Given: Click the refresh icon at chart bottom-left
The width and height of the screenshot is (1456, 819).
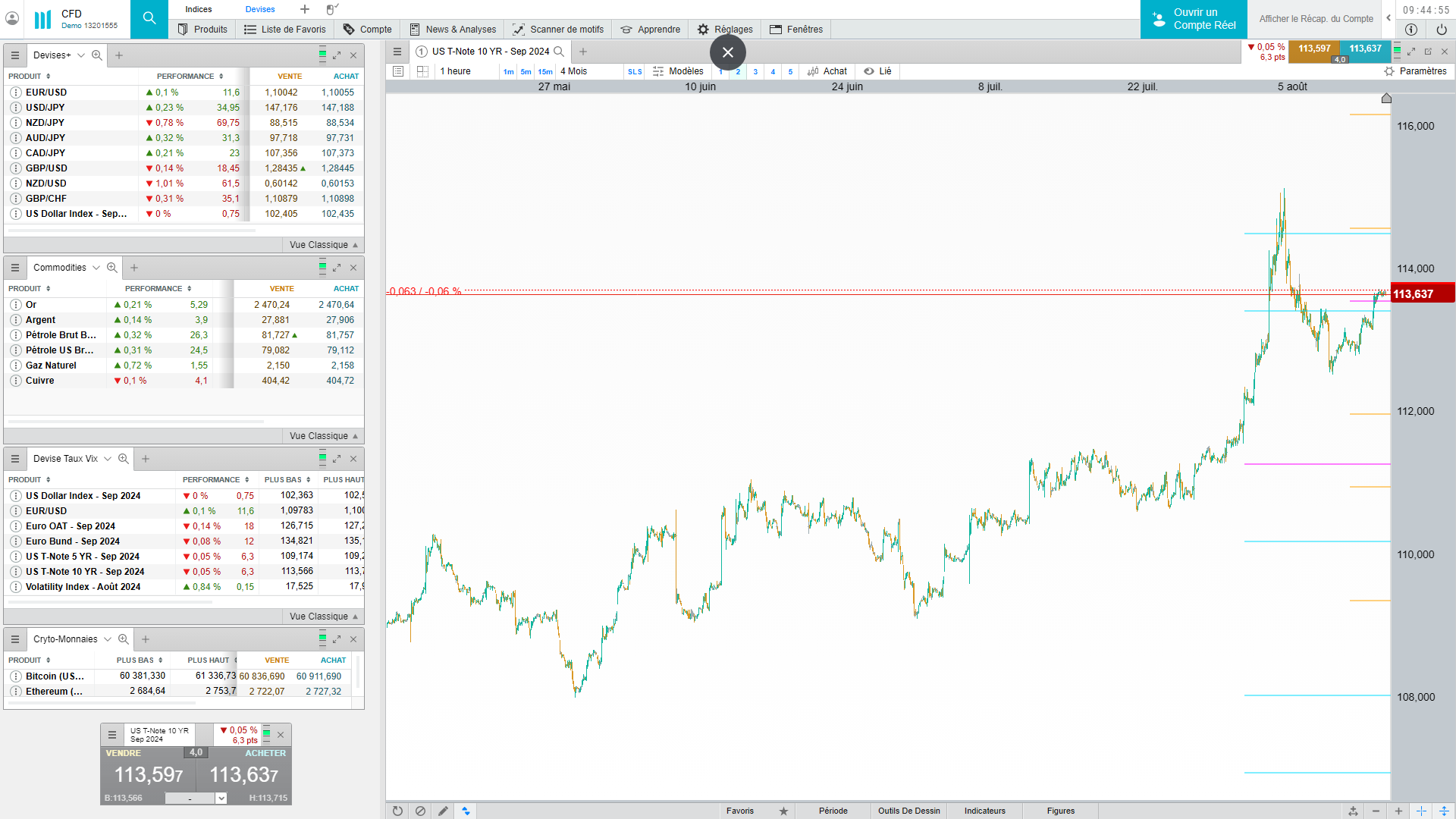Looking at the screenshot, I should [397, 811].
